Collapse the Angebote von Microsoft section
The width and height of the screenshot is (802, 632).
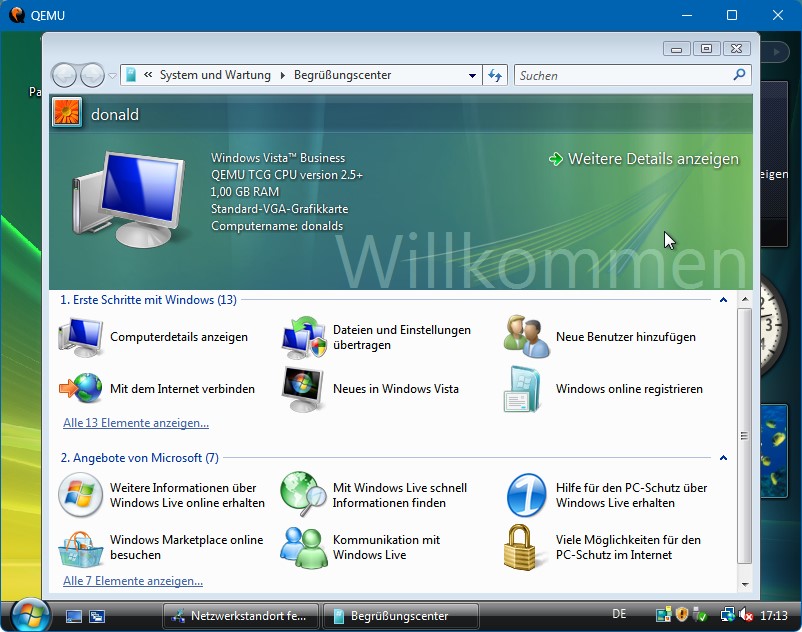(x=723, y=458)
